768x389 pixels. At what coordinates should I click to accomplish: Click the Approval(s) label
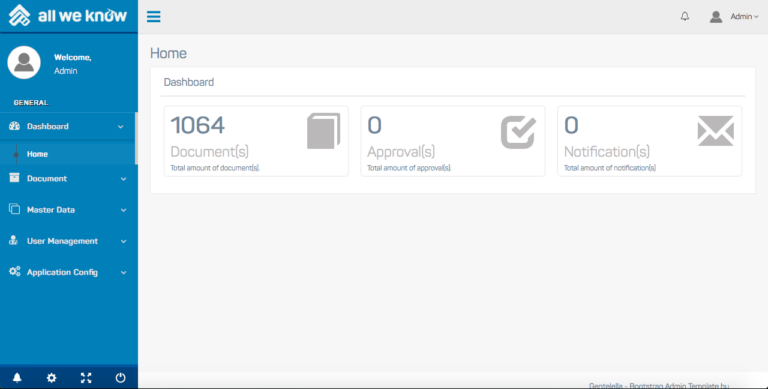pos(401,152)
